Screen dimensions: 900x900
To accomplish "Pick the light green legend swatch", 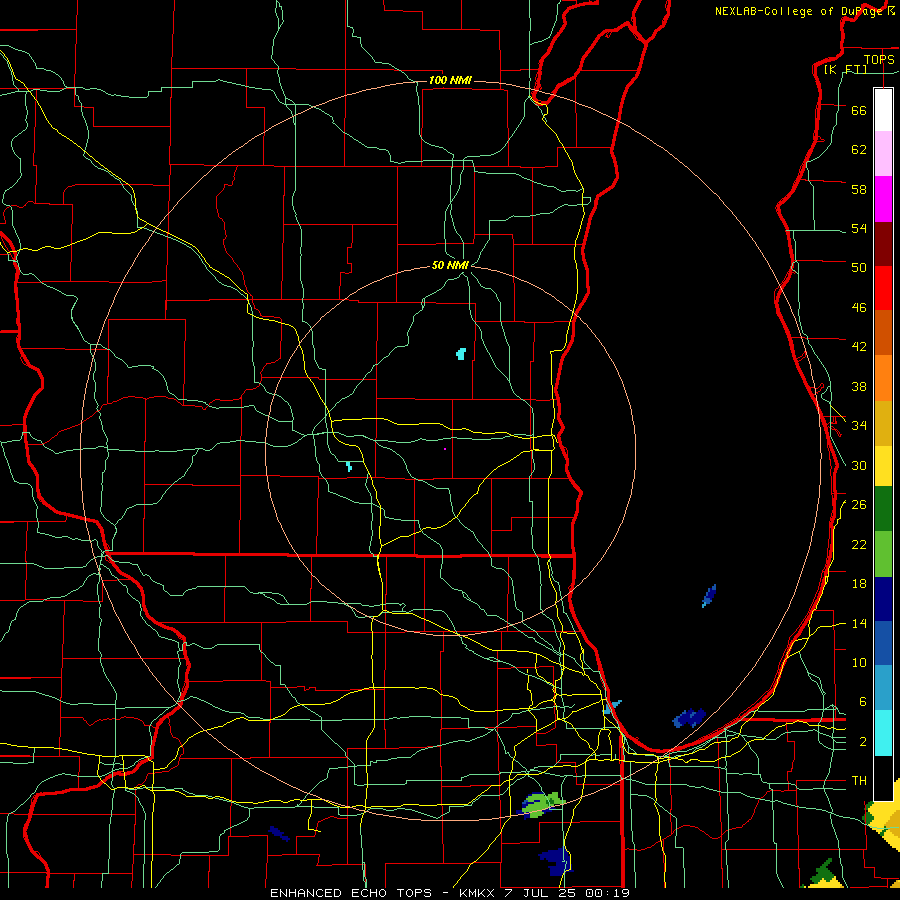I will [x=883, y=554].
